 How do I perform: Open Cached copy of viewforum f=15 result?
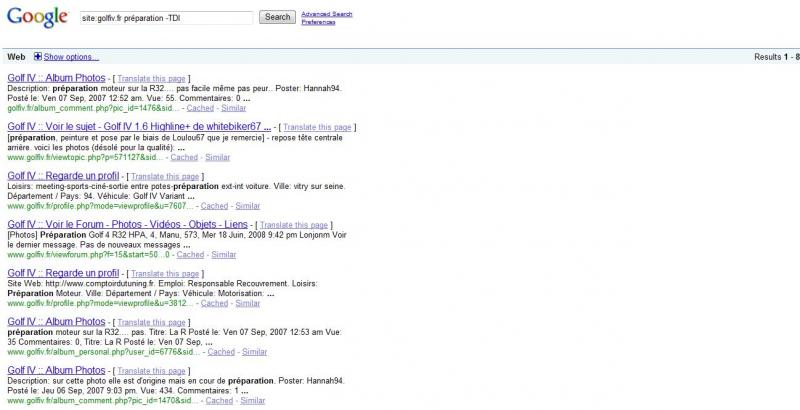click(190, 254)
